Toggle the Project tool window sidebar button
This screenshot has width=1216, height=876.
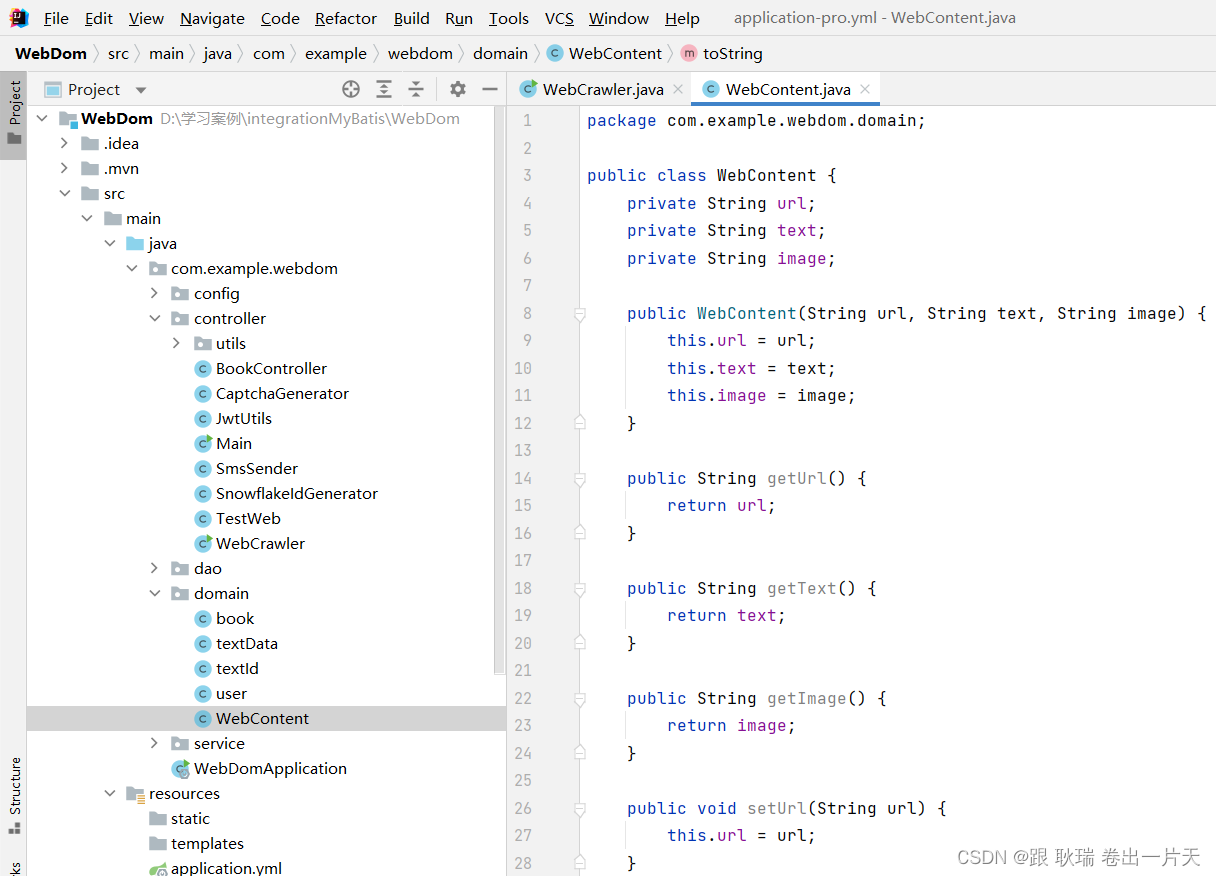14,105
